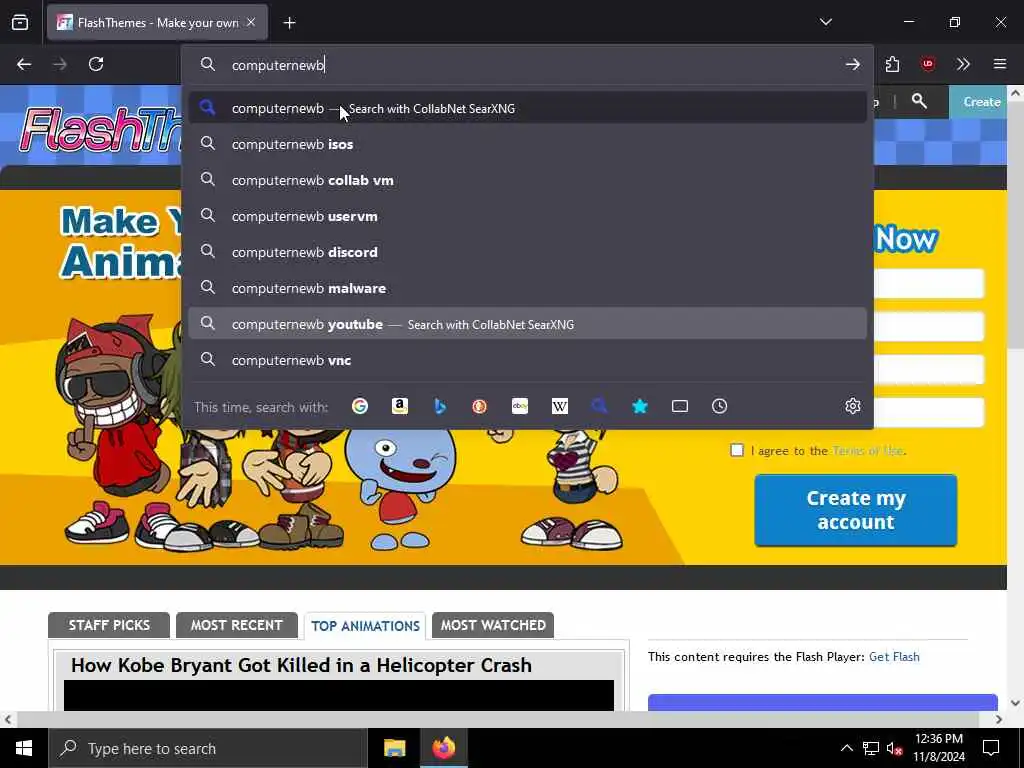Select the FlashThemes - Make your own tab
This screenshot has height=768, width=1024.
point(157,22)
